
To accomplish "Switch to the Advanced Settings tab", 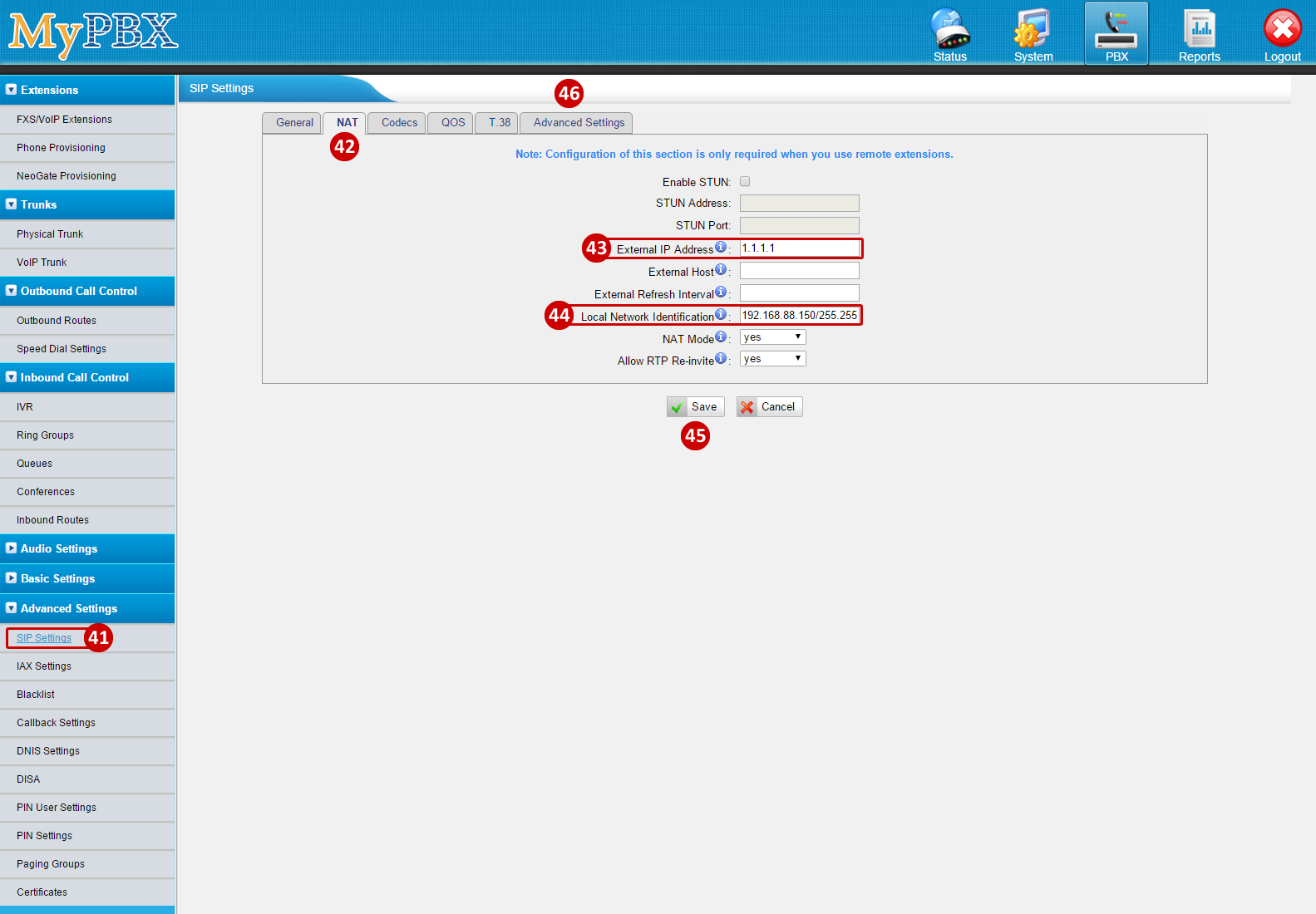I will pyautogui.click(x=579, y=123).
